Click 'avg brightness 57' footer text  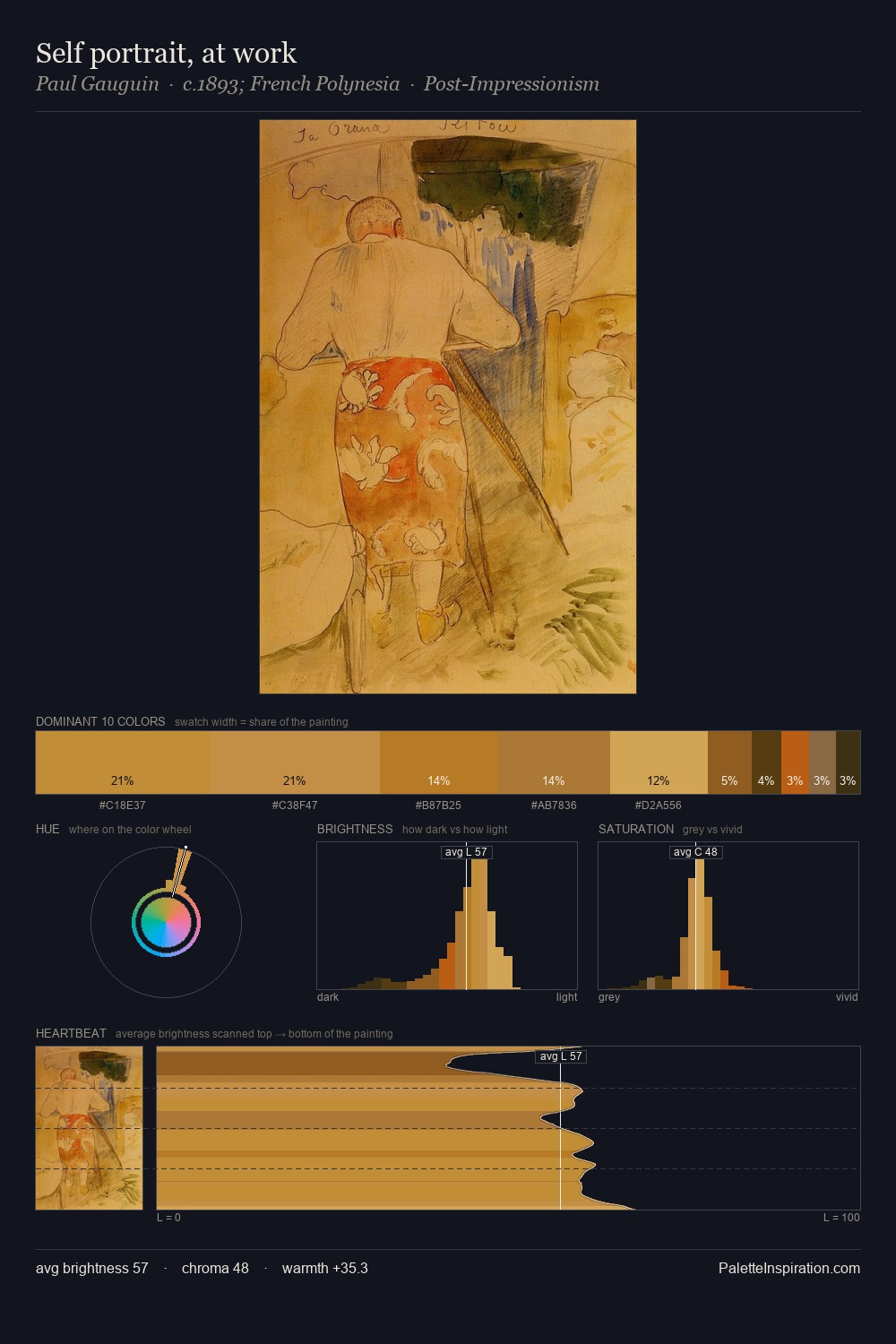click(x=92, y=1268)
